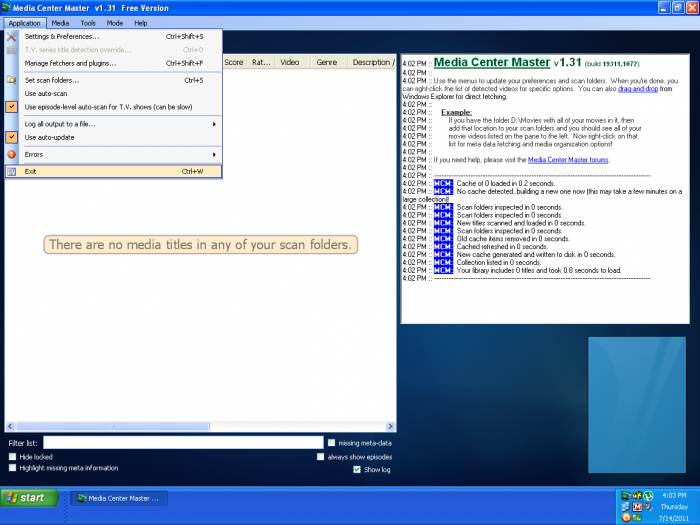This screenshot has height=525, width=700.
Task: Sort by the Genre column header
Action: pyautogui.click(x=327, y=62)
